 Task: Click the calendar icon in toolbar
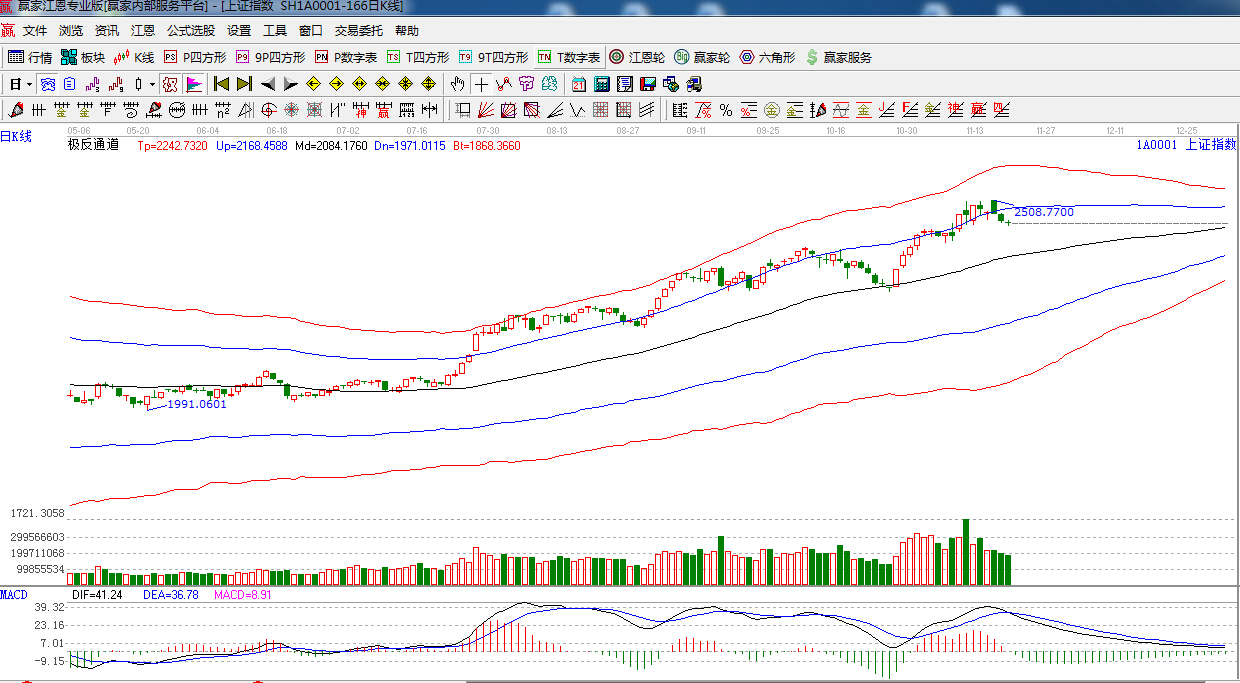(x=579, y=84)
